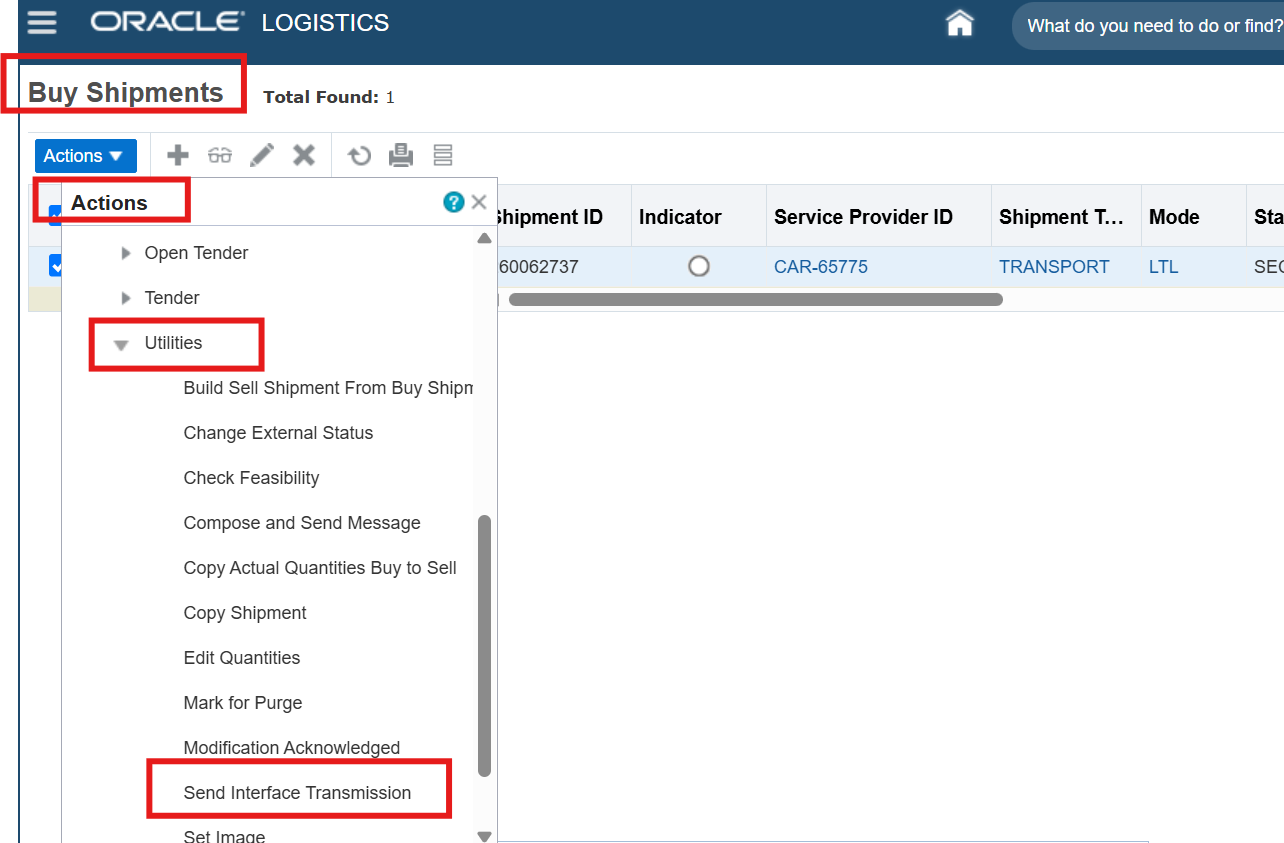Open service provider CAR-65775 link
The height and width of the screenshot is (843, 1284).
(x=821, y=267)
